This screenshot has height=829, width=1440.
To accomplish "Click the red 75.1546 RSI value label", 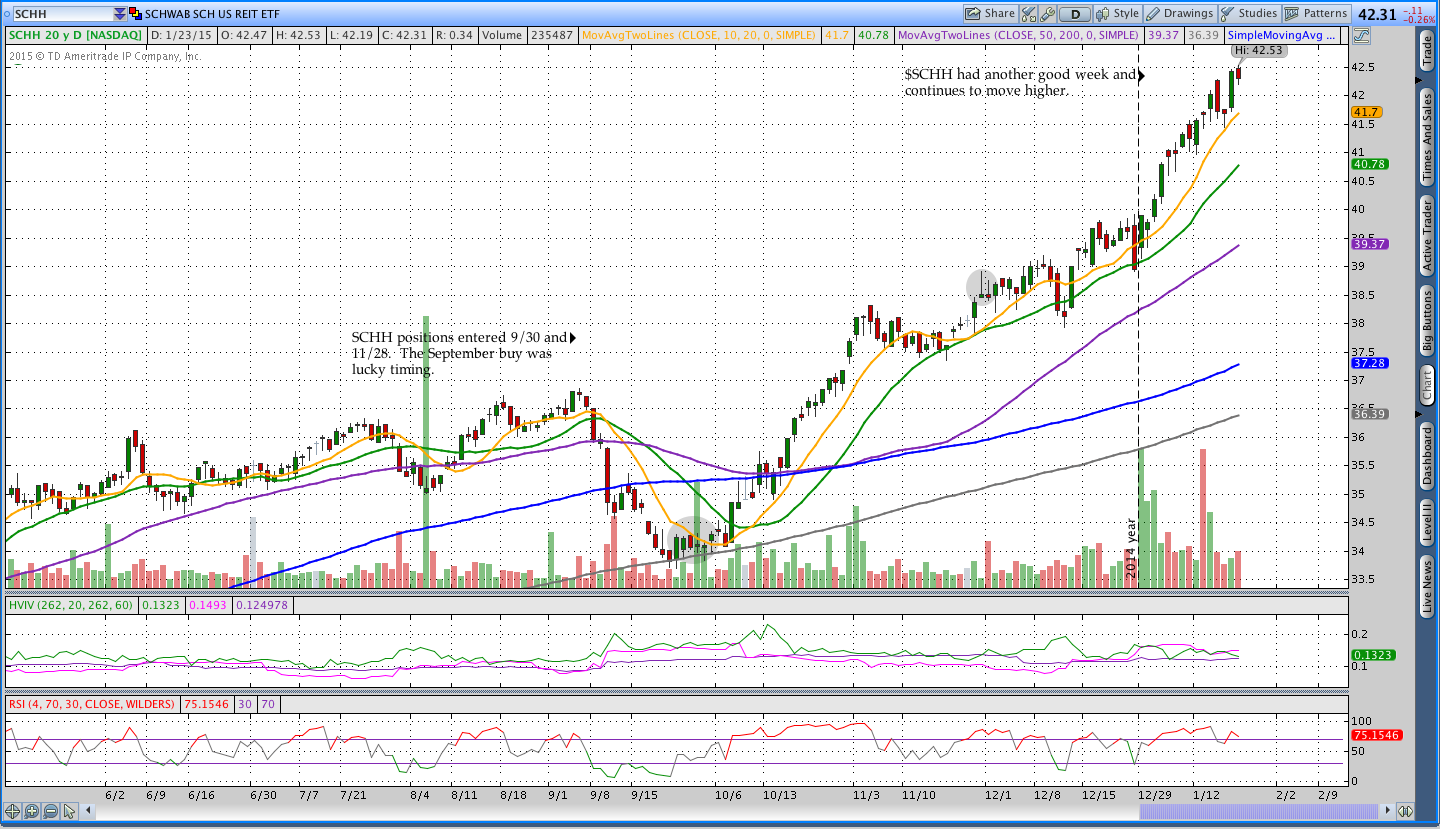I will coord(1377,735).
